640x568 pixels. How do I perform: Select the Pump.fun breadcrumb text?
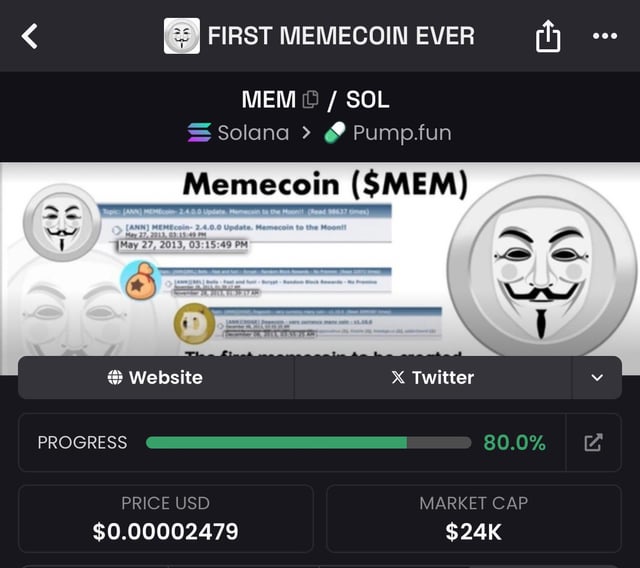tap(402, 133)
